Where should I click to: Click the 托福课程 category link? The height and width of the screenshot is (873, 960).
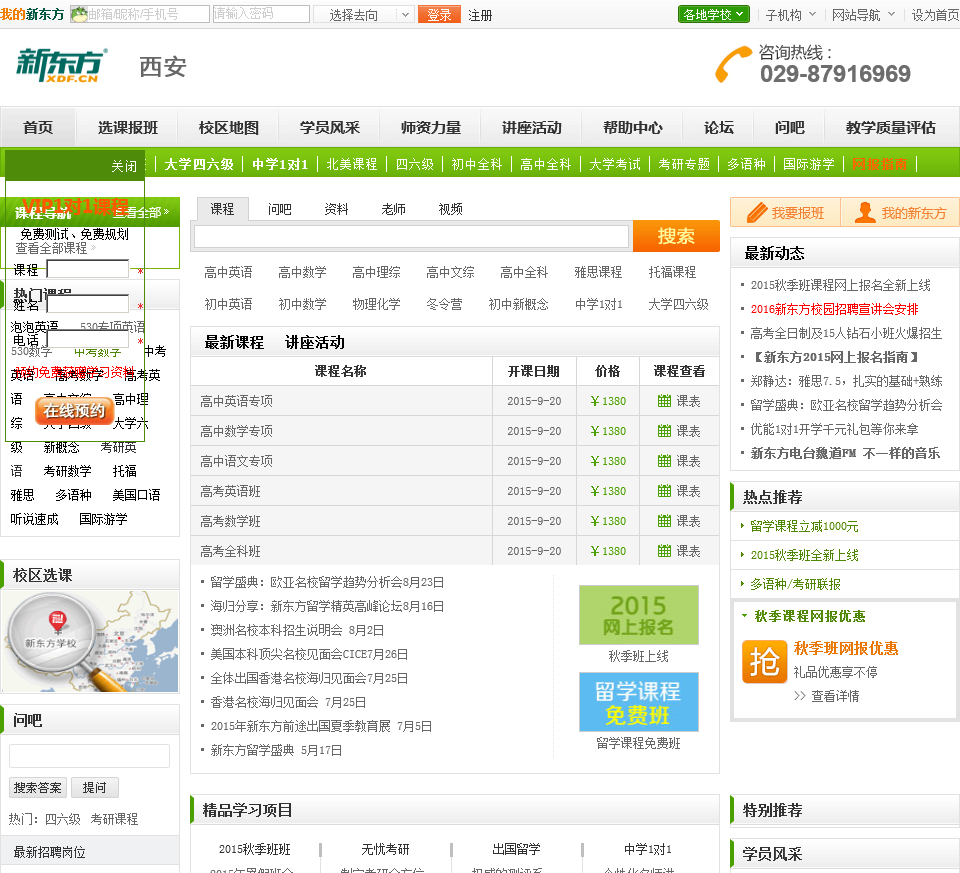[x=672, y=272]
